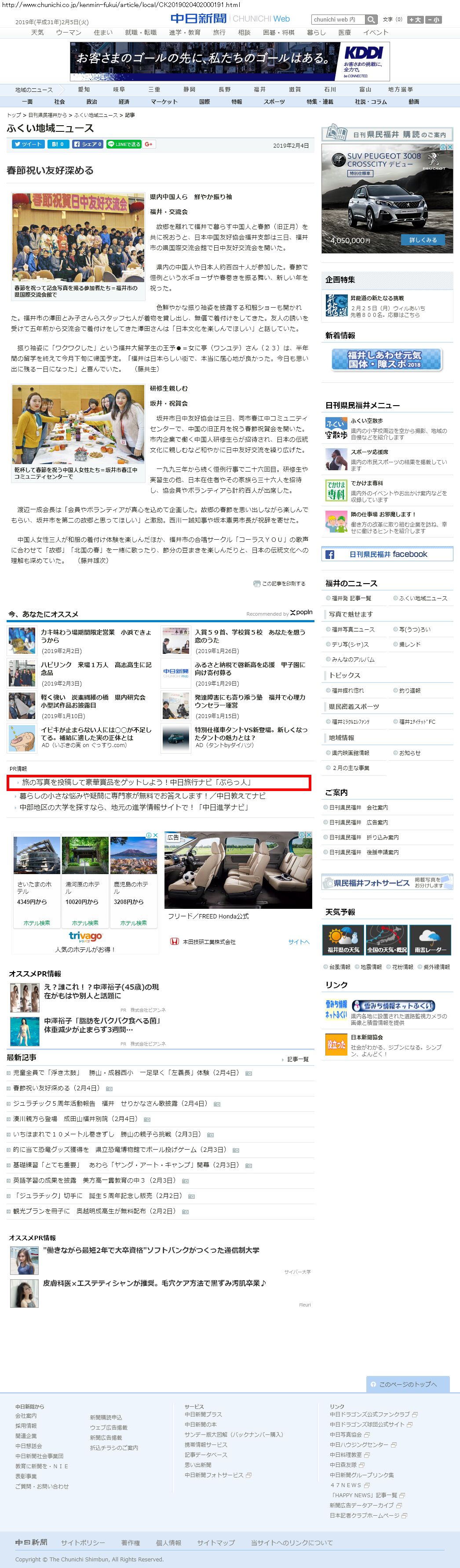
Task: Select 福井 in the regional news bar
Action: [x=259, y=90]
